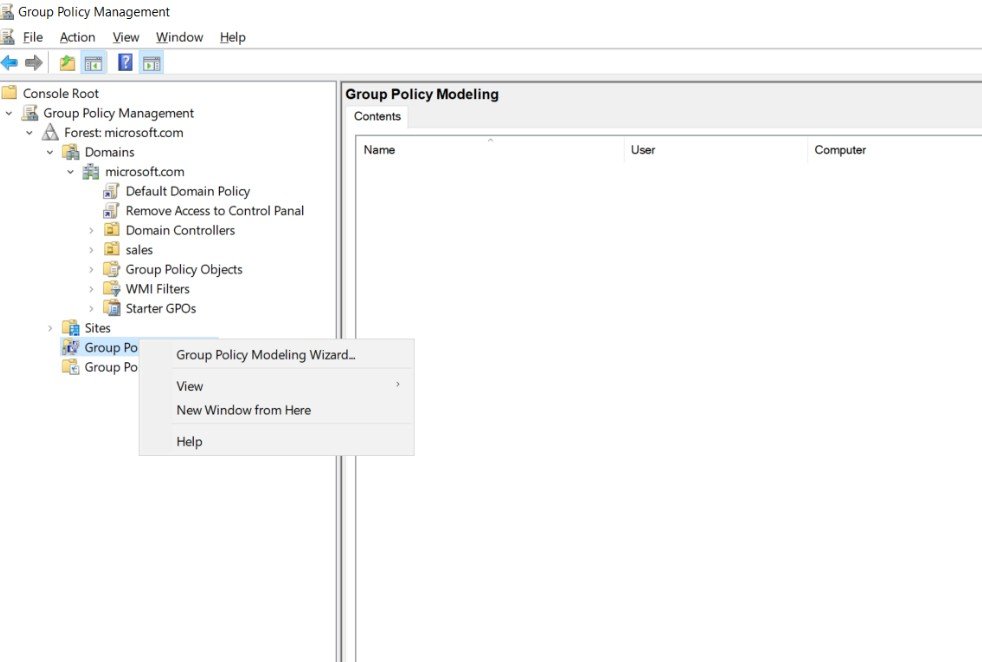Select the Domain Controllers label
The width and height of the screenshot is (982, 662).
pyautogui.click(x=180, y=230)
